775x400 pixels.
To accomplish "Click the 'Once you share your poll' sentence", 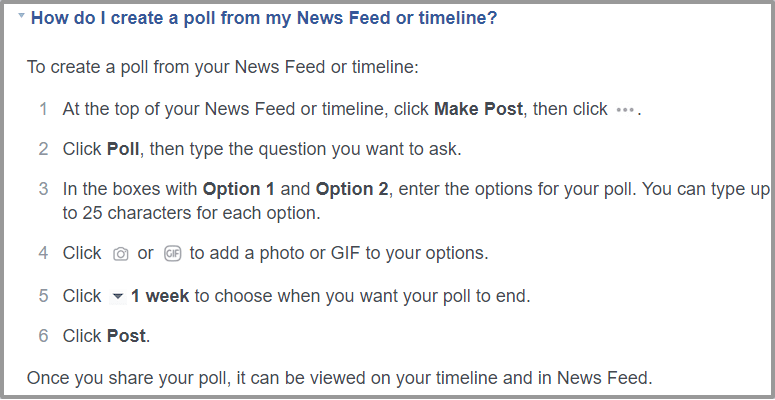I will pyautogui.click(x=340, y=378).
